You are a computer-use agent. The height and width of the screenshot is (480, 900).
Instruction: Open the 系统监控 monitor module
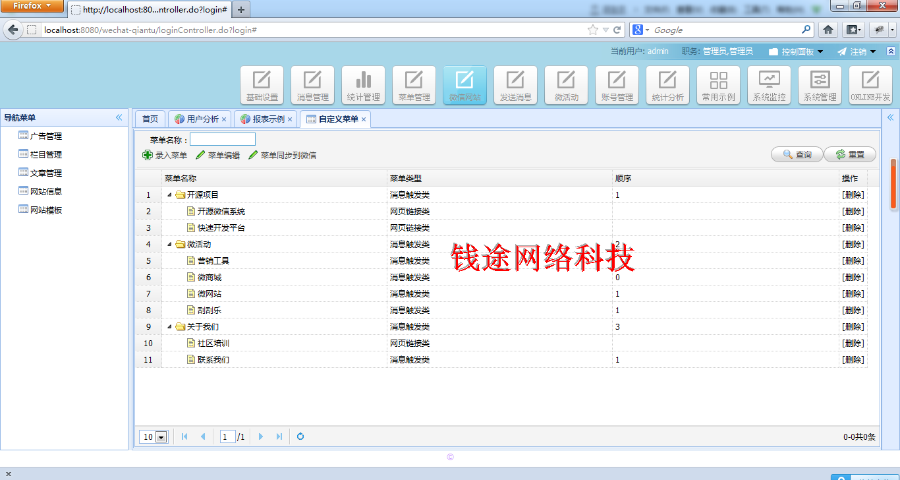coord(769,85)
